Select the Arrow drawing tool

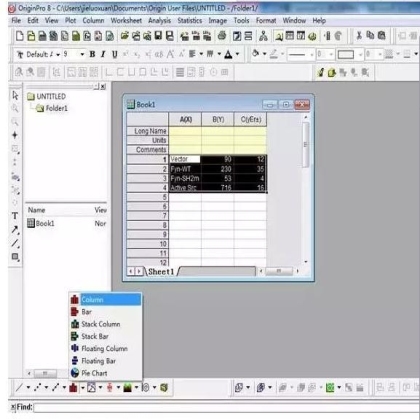tap(15, 230)
